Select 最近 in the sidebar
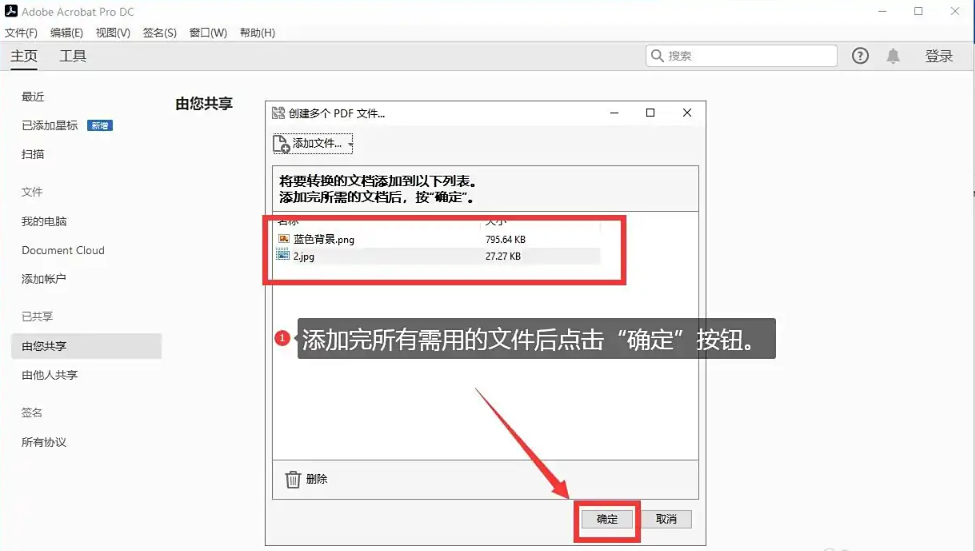Screen dimensions: 975x551 33,96
